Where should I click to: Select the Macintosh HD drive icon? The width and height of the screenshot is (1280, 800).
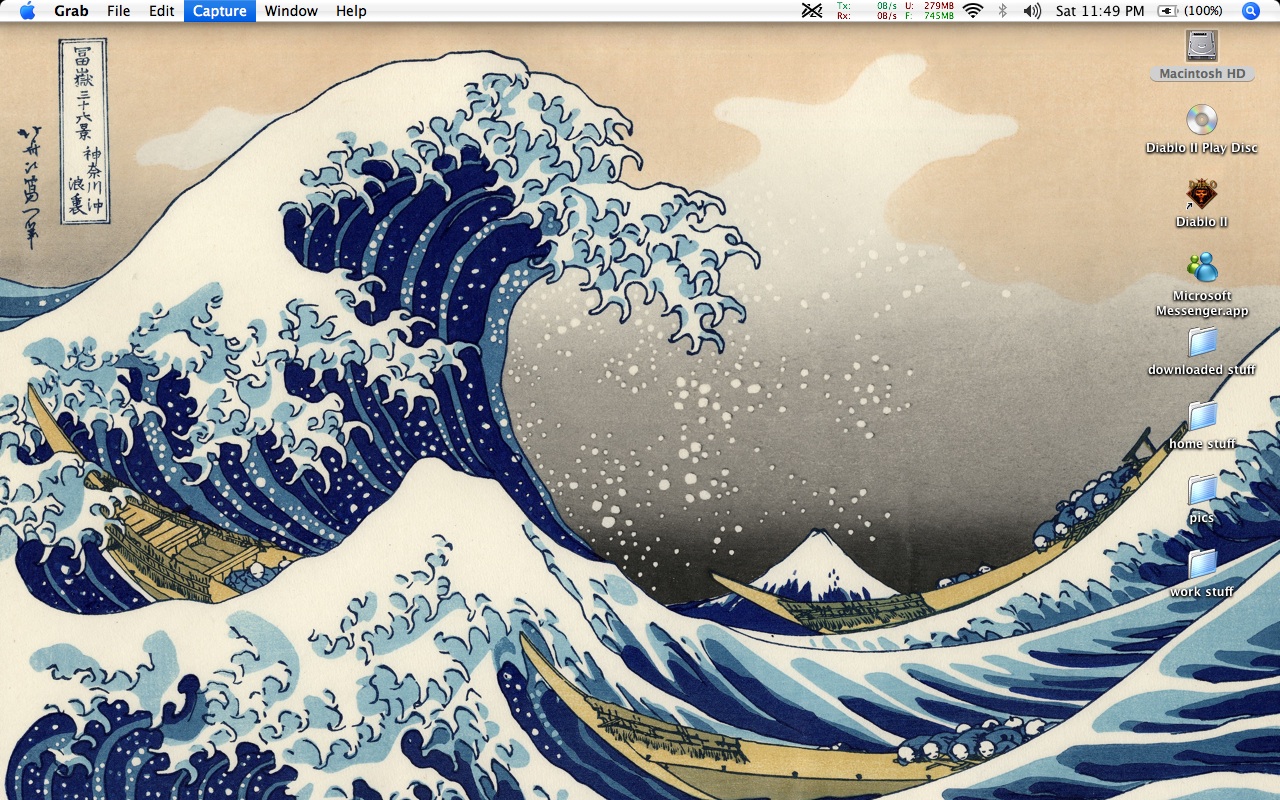pyautogui.click(x=1202, y=46)
